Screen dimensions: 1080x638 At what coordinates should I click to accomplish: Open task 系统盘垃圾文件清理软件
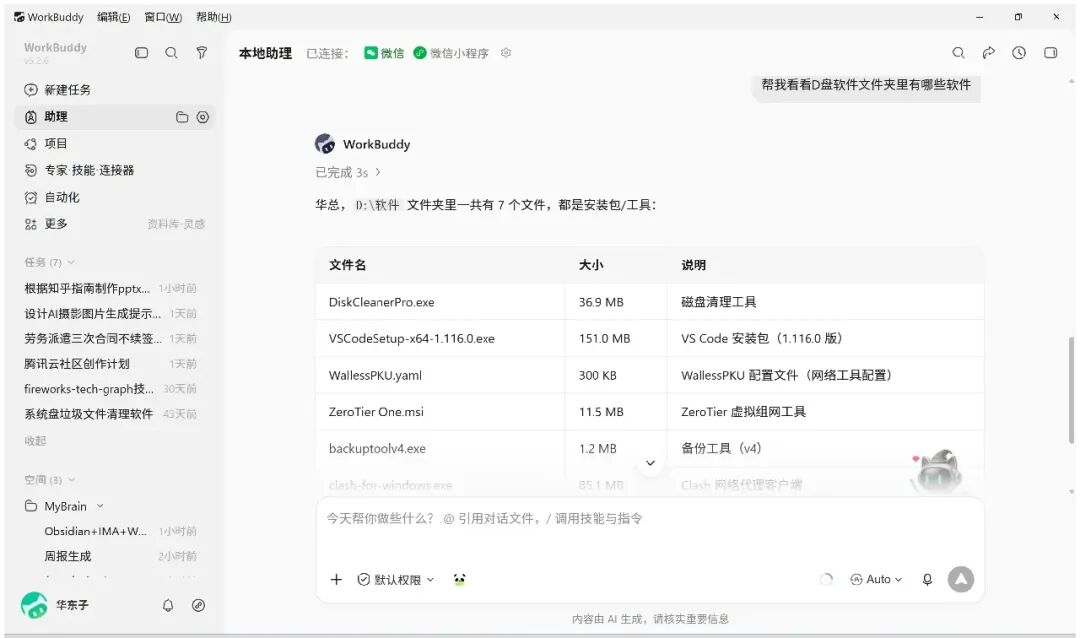click(110, 414)
